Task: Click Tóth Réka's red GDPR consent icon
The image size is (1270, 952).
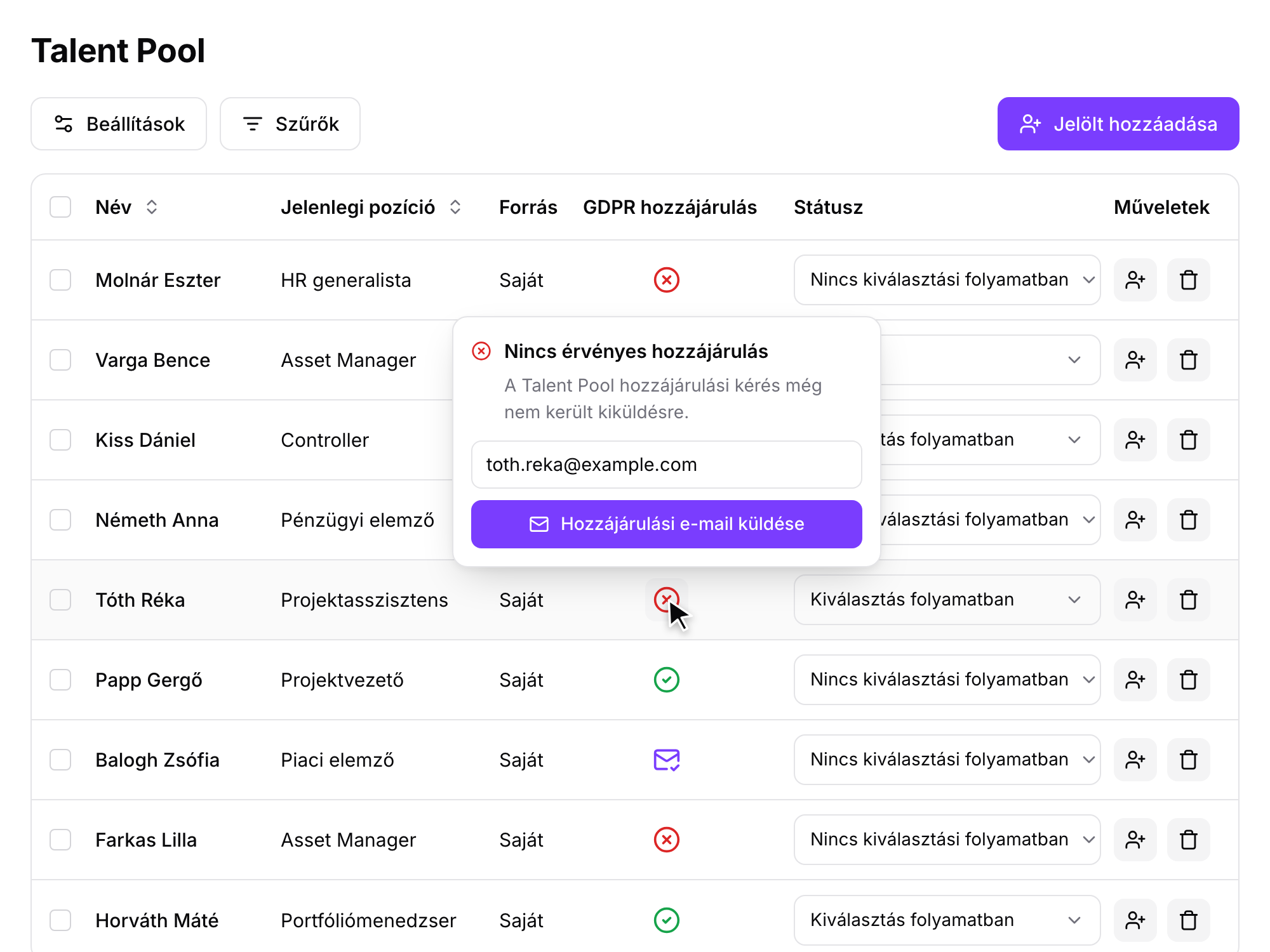Action: (x=666, y=600)
